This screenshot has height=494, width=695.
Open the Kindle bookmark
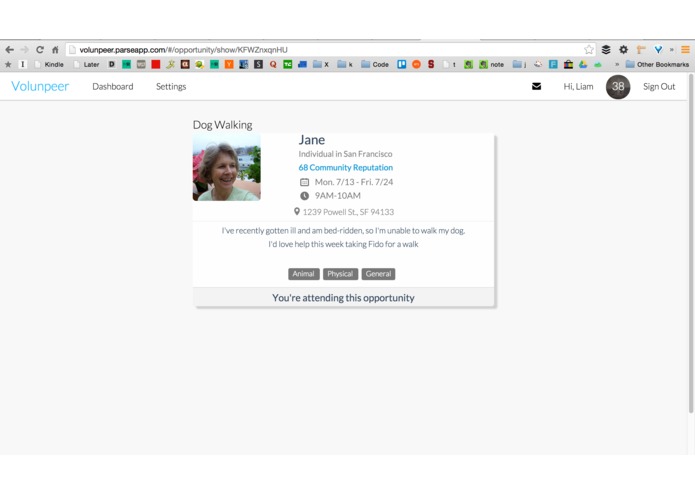(49, 64)
